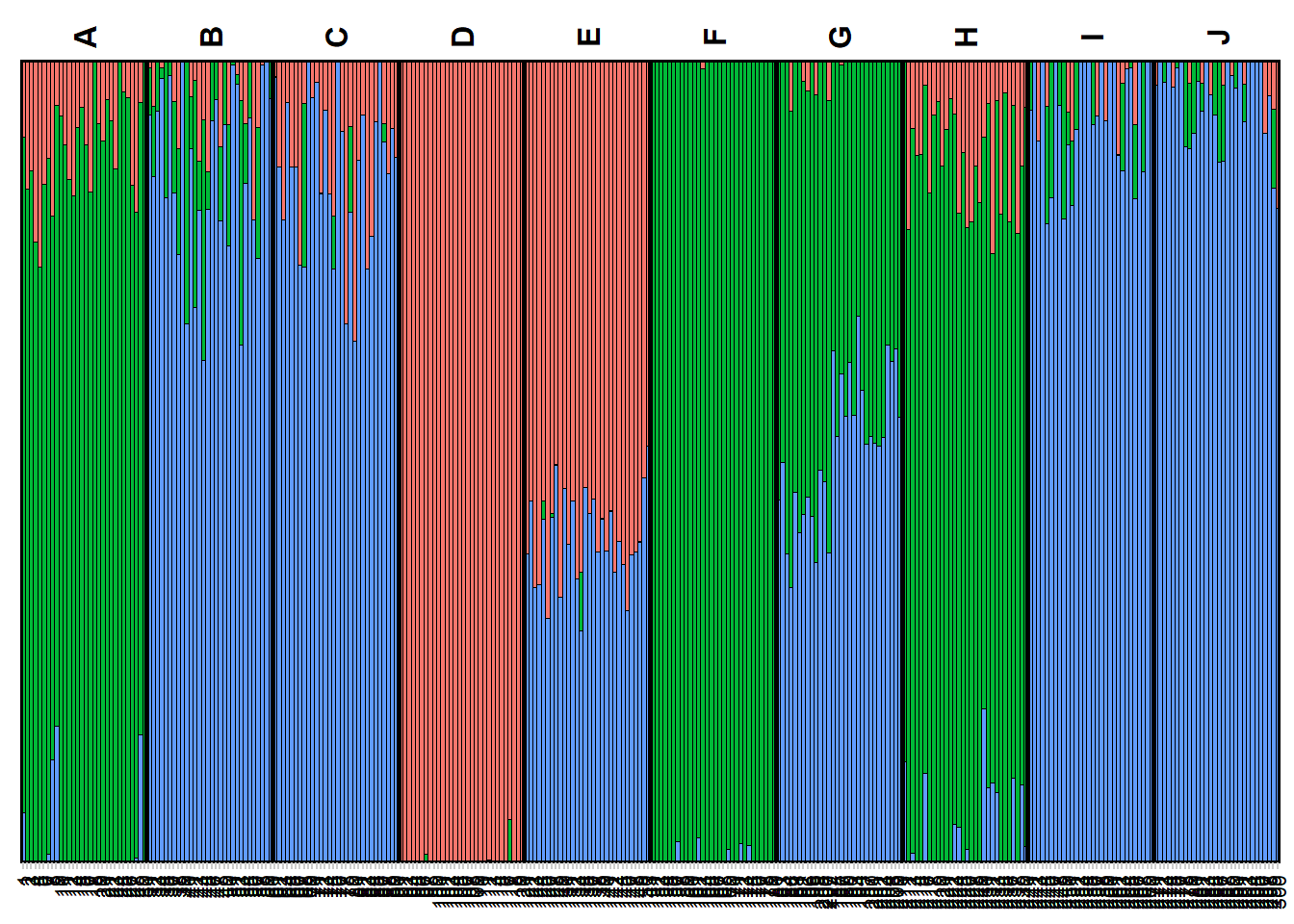Screen dimensions: 1294x924
Task: Click the group label J
Action: click(1218, 37)
